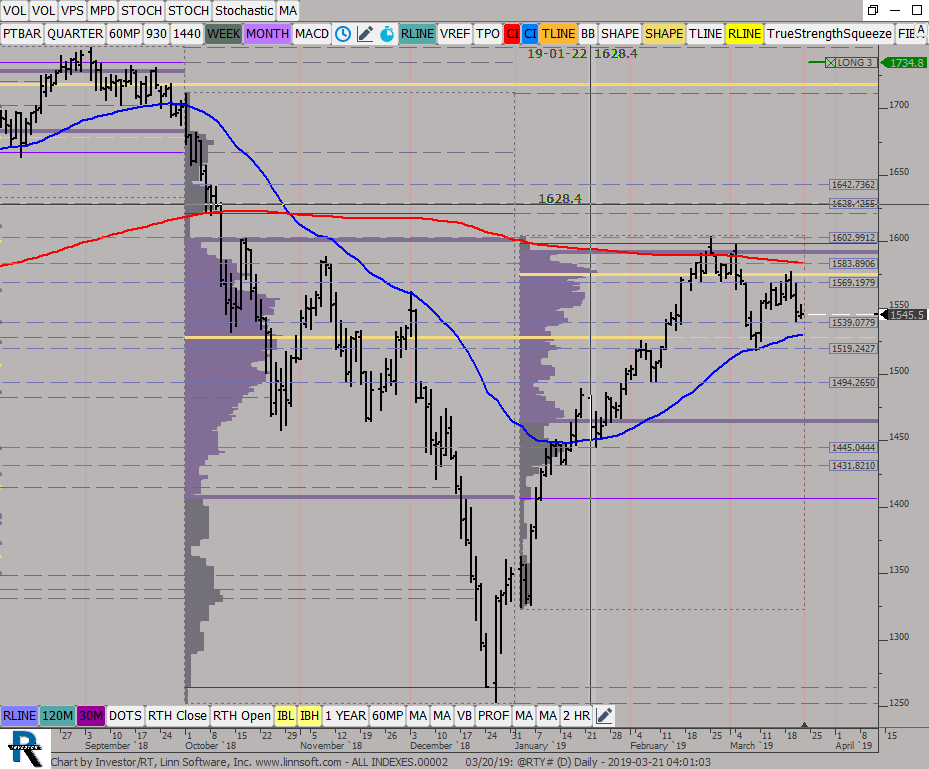Click the blue CI indicator button
The width and height of the screenshot is (929, 769).
530,33
